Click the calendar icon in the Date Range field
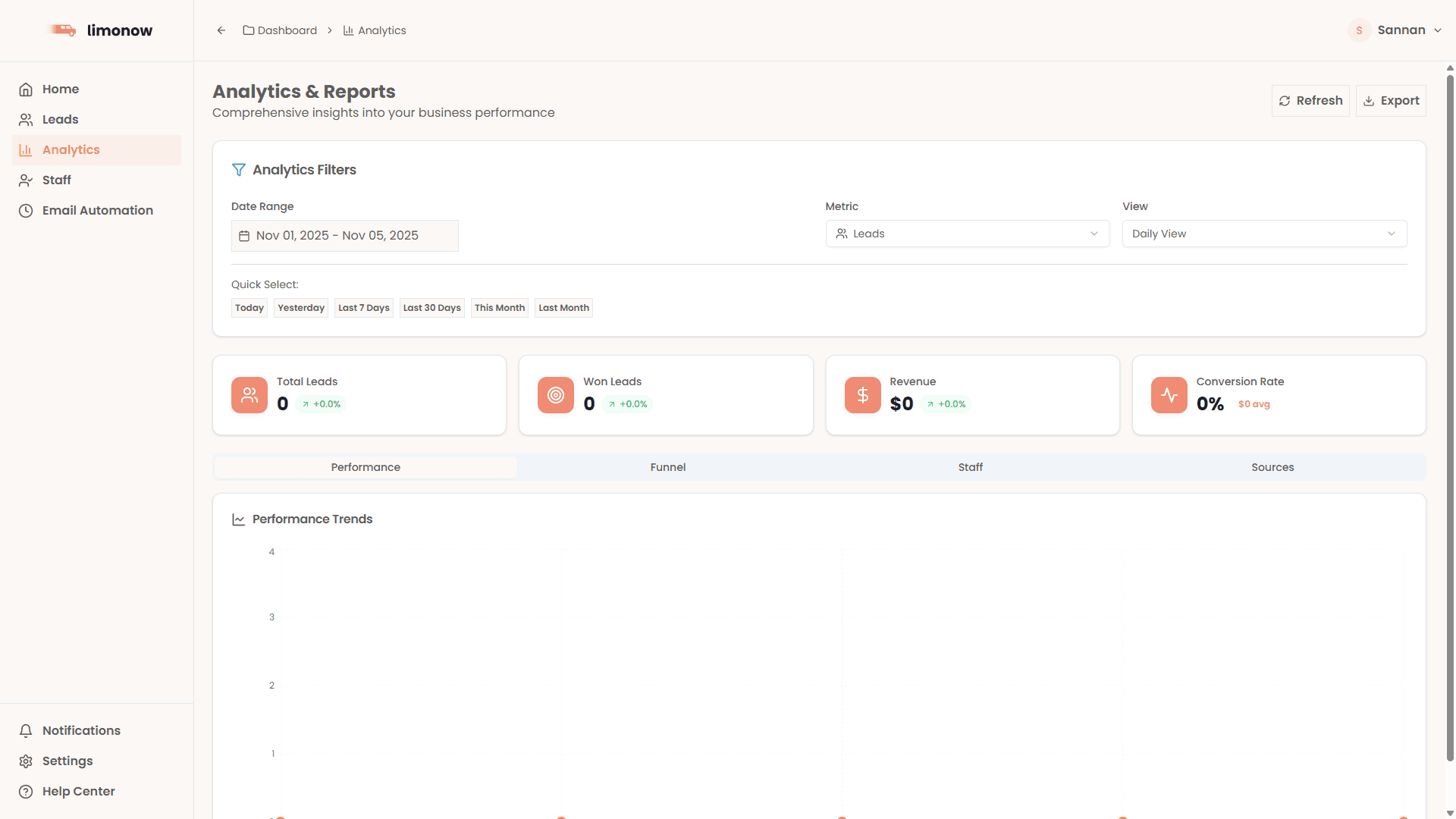This screenshot has height=819, width=1456. 244,236
